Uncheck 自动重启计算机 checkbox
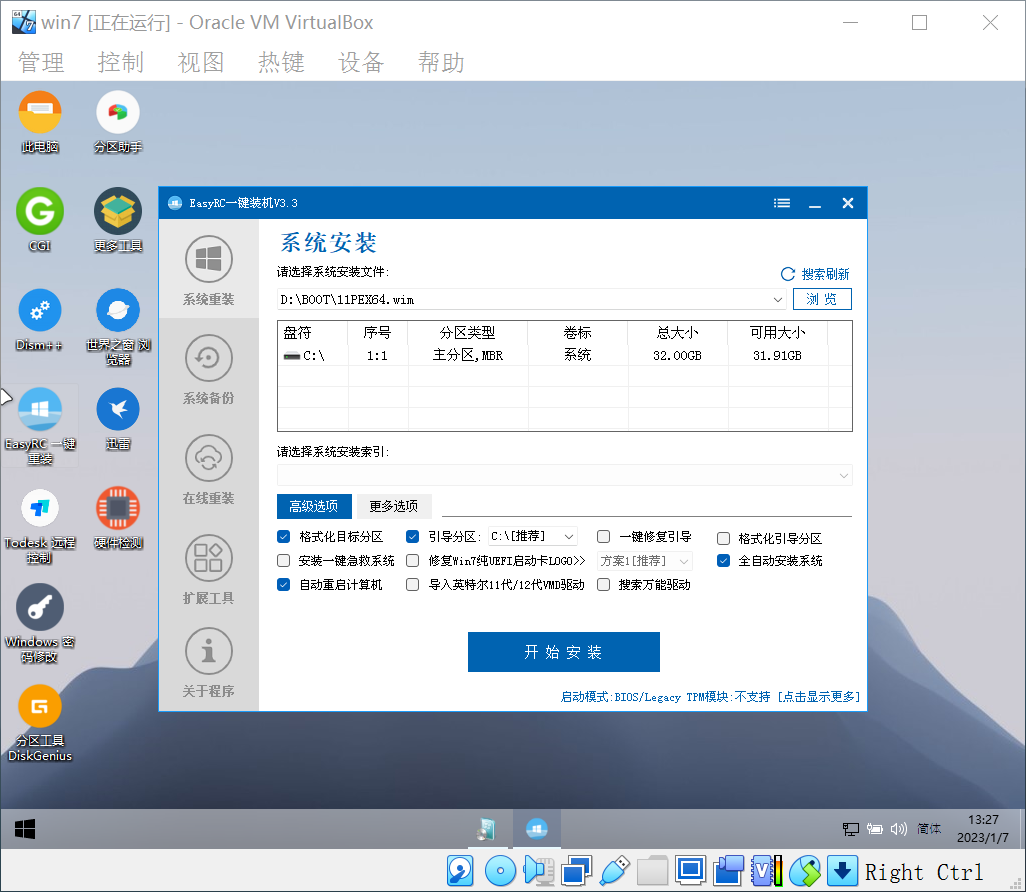Screen dimensions: 1026x892 click(283, 584)
